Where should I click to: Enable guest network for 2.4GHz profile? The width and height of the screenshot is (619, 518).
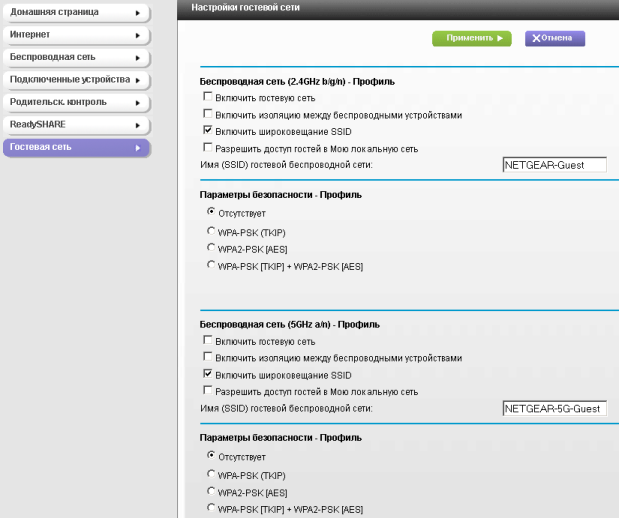(x=208, y=96)
